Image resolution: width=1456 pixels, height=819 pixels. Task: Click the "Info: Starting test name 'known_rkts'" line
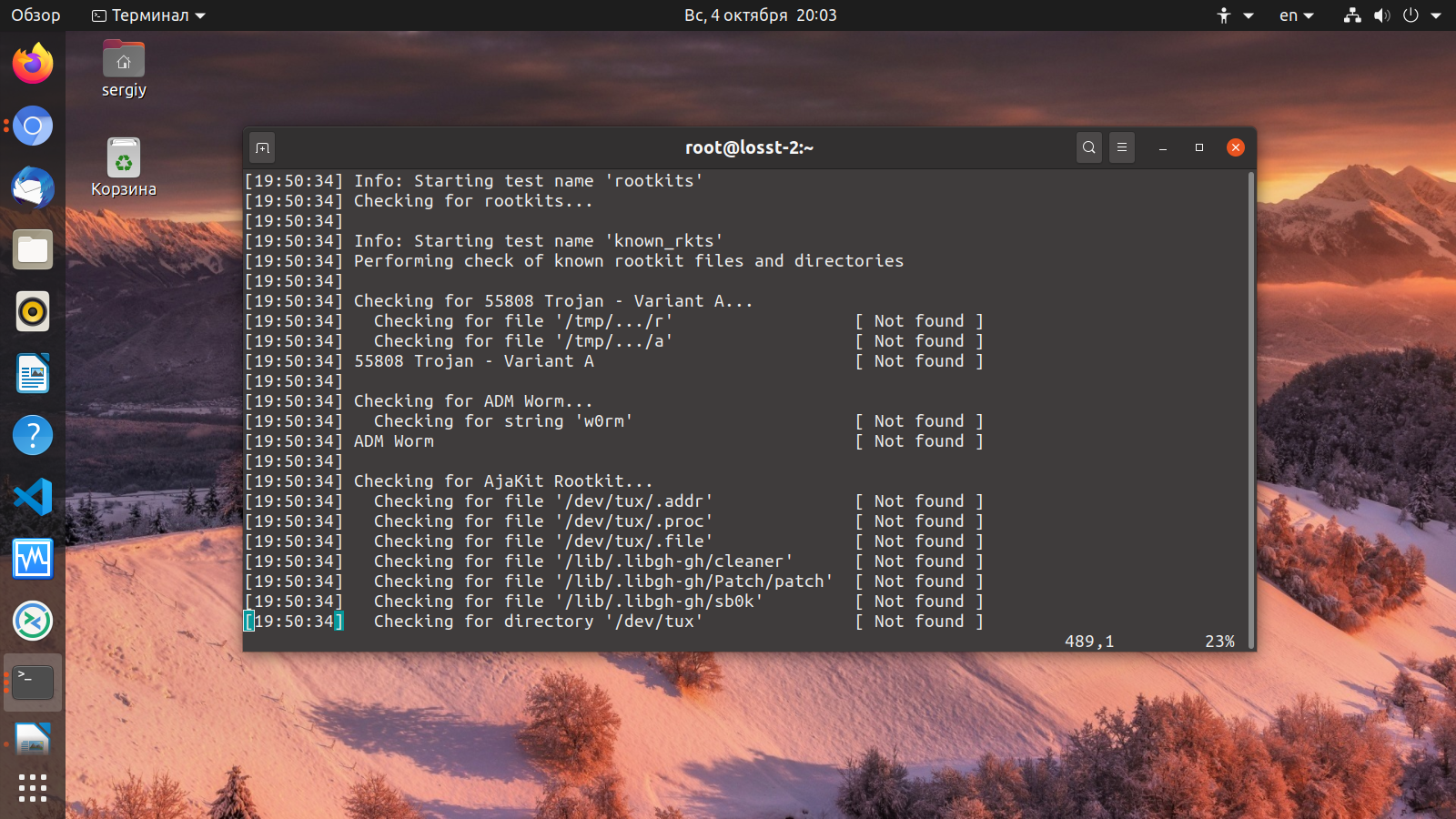[539, 241]
